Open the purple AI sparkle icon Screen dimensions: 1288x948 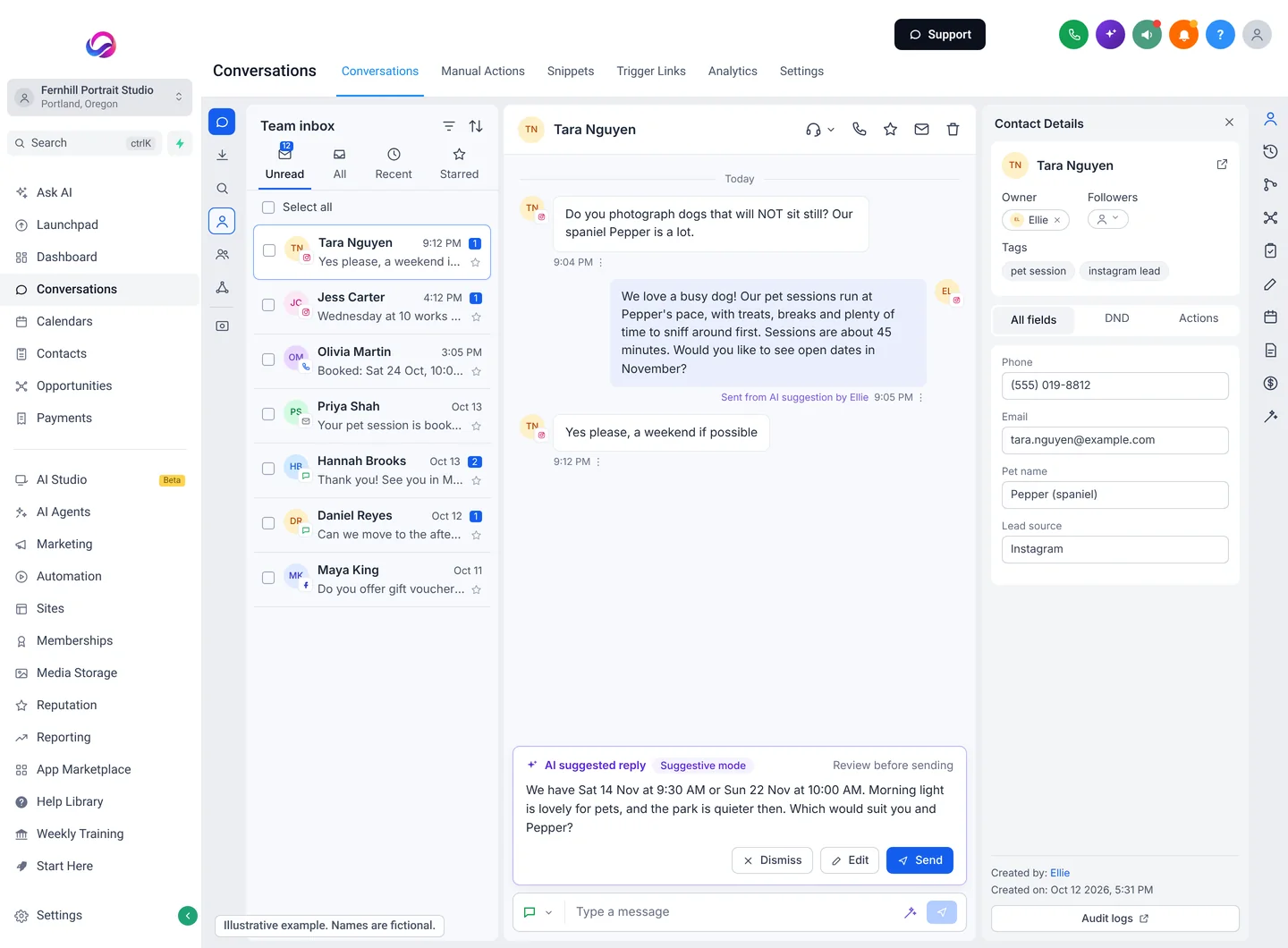1110,35
